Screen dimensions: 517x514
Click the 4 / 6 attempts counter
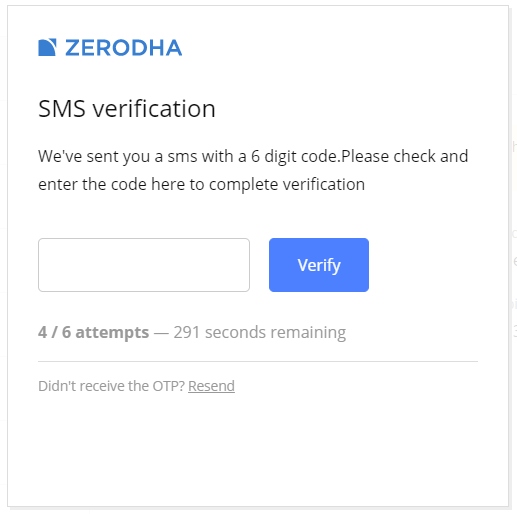[x=93, y=332]
